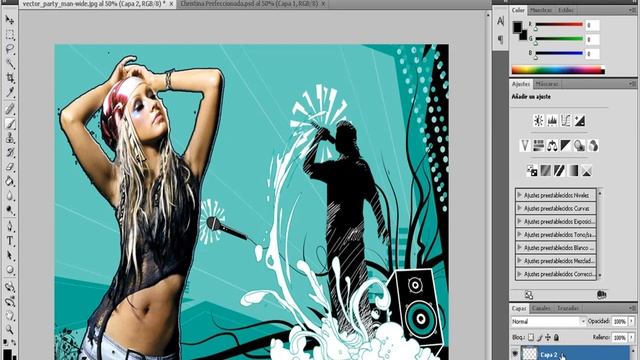The height and width of the screenshot is (360, 640).
Task: Hide the Capa 2 layer
Action: (515, 353)
